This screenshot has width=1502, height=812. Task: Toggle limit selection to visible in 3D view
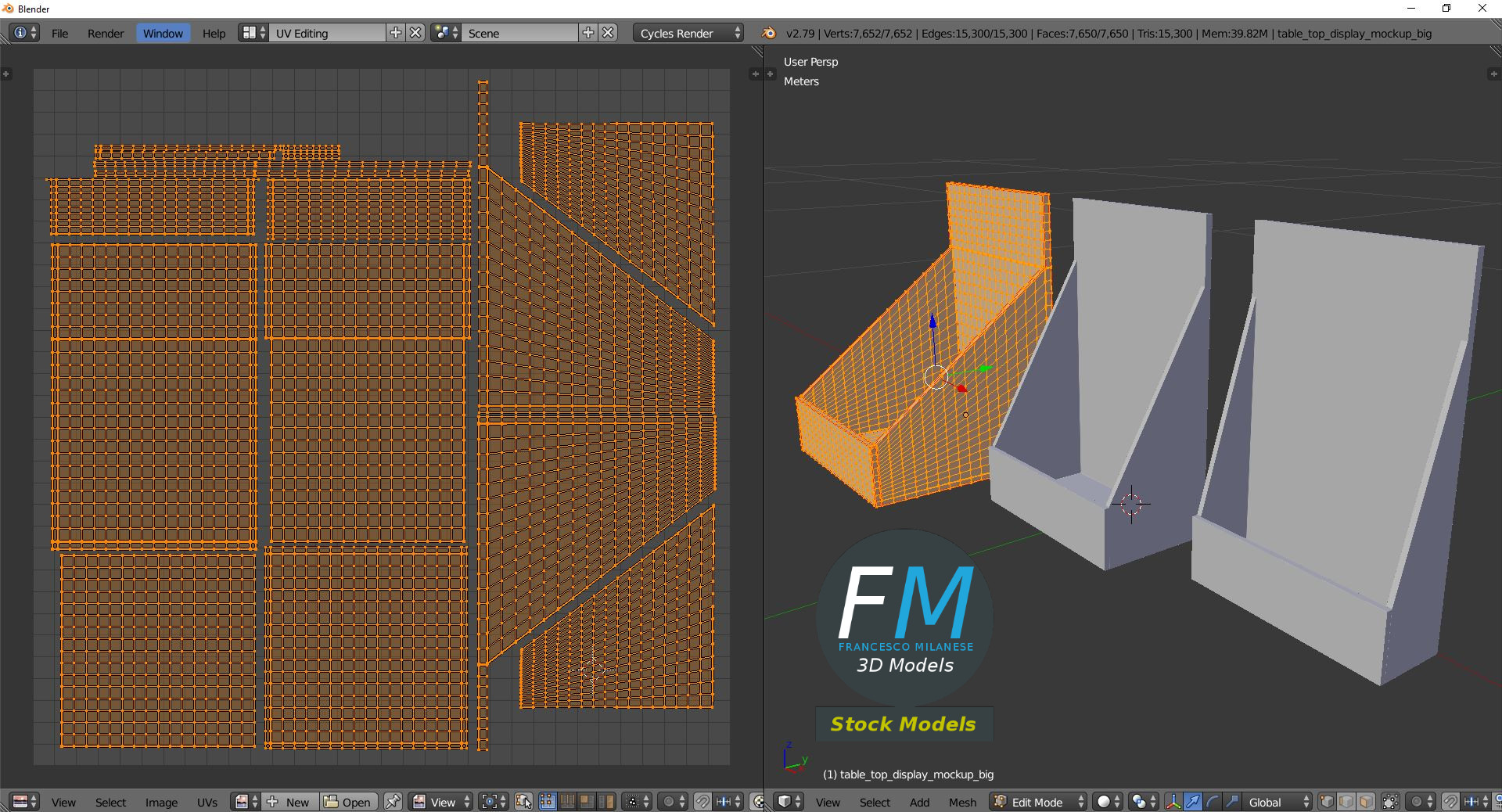pyautogui.click(x=1390, y=802)
